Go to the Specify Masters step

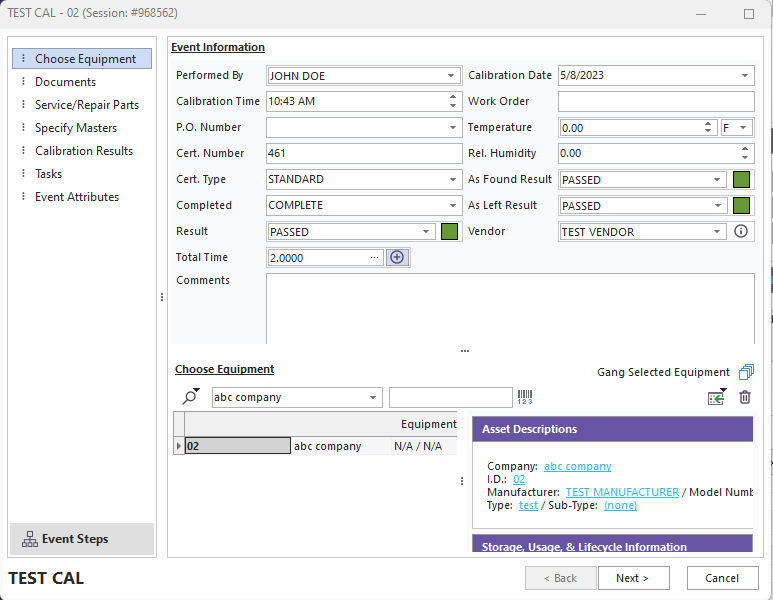click(x=76, y=128)
